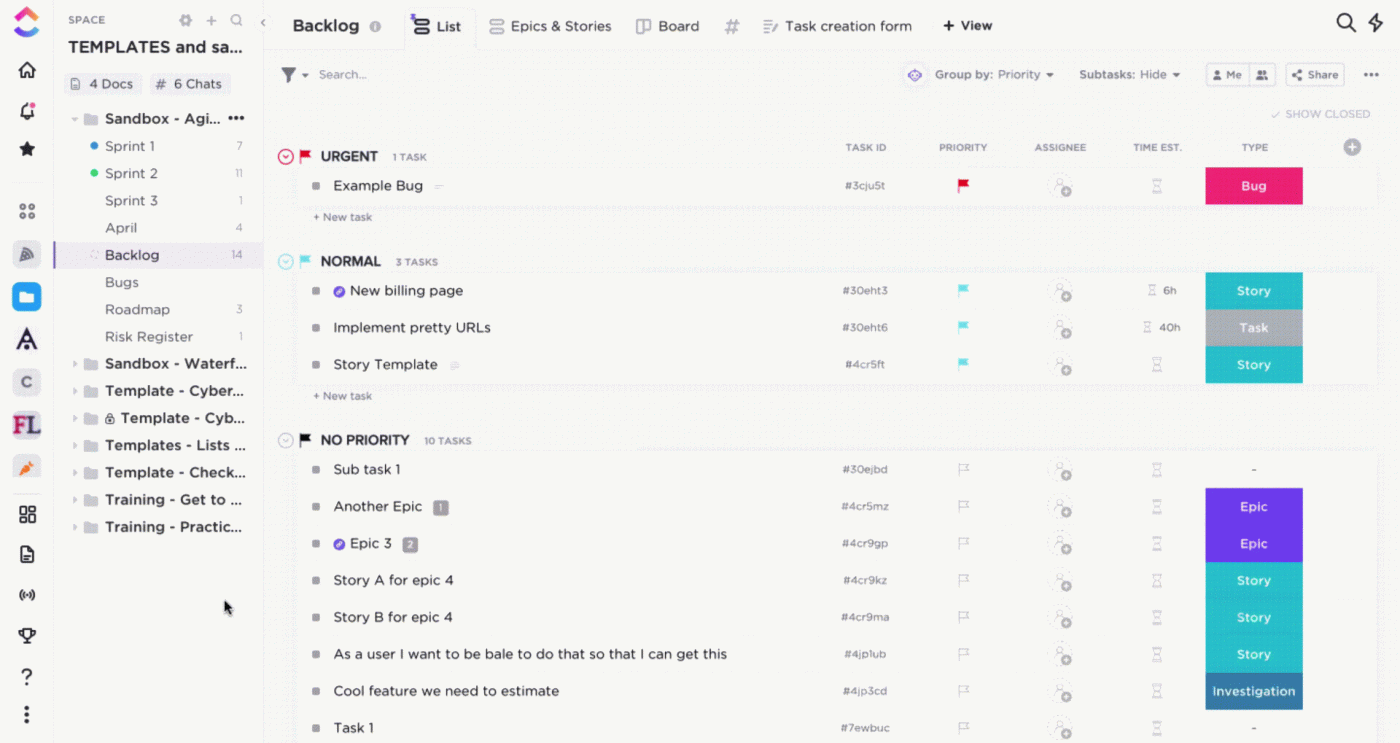Image resolution: width=1400 pixels, height=743 pixels.
Task: Open the hashtag chat view tab
Action: coord(732,27)
